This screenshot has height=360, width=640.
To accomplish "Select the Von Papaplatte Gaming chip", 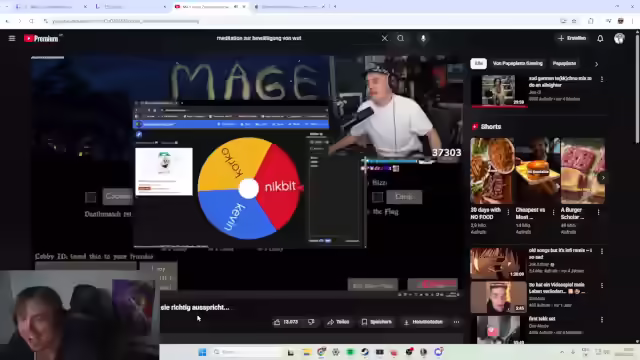I will click(518, 64).
